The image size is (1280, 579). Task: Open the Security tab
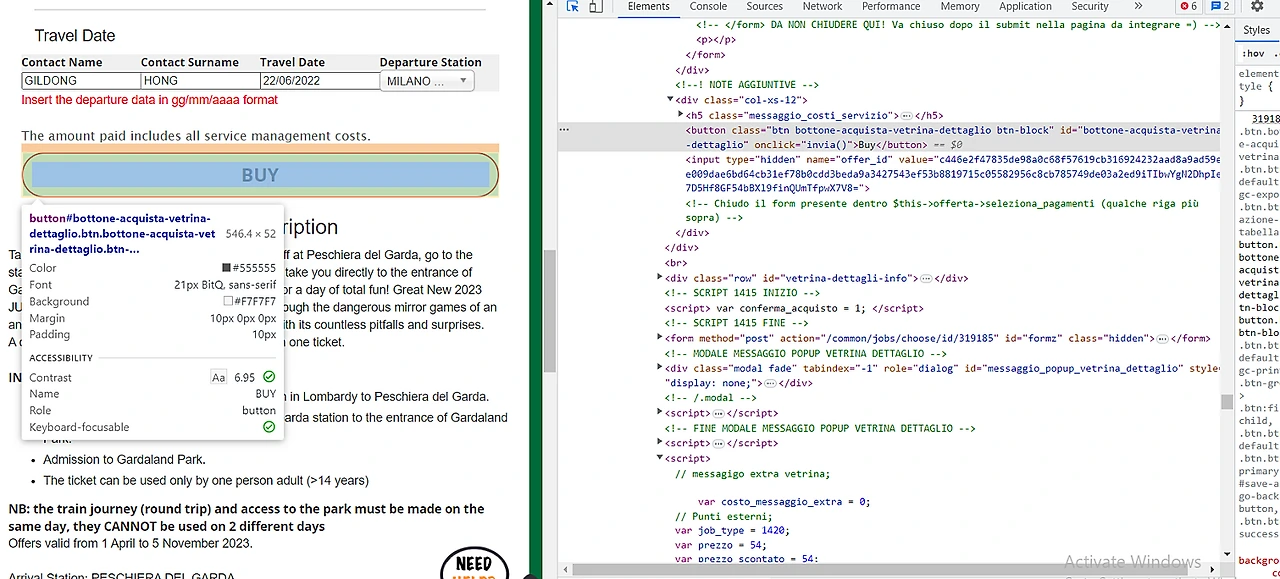[x=1090, y=6]
